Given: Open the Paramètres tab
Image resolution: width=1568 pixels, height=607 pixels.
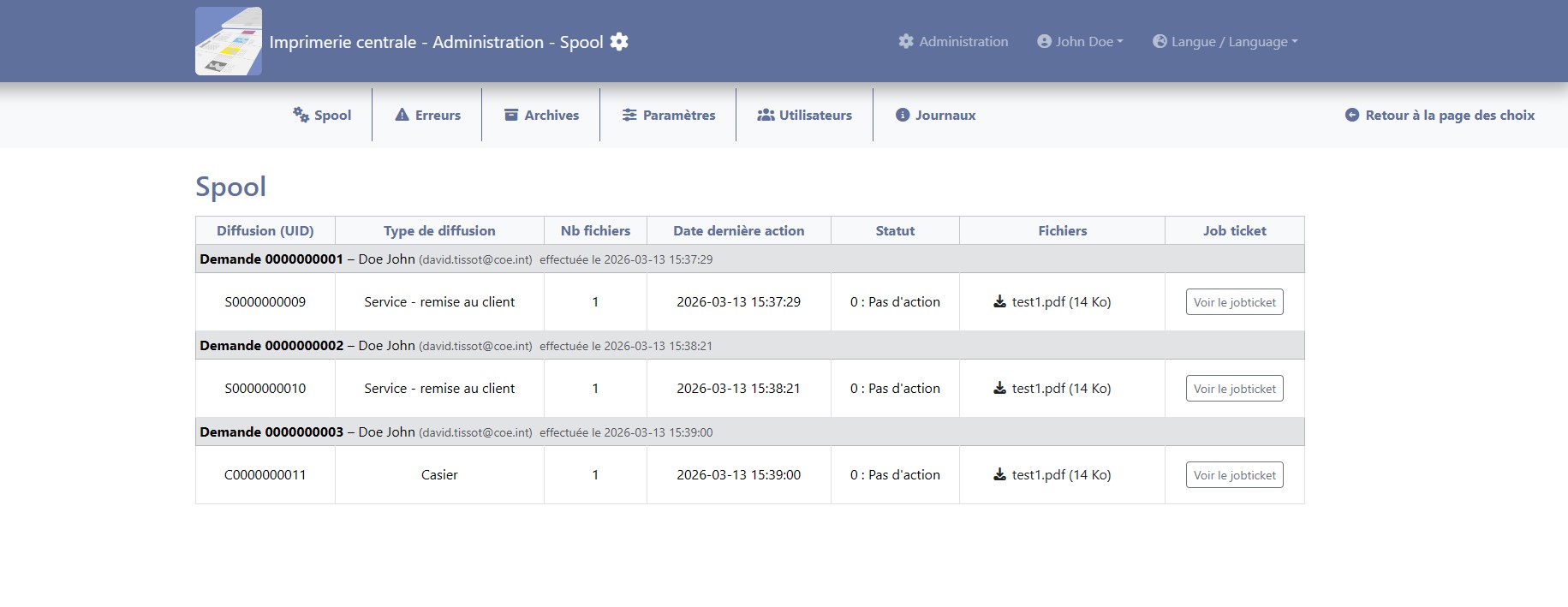Looking at the screenshot, I should (x=668, y=115).
